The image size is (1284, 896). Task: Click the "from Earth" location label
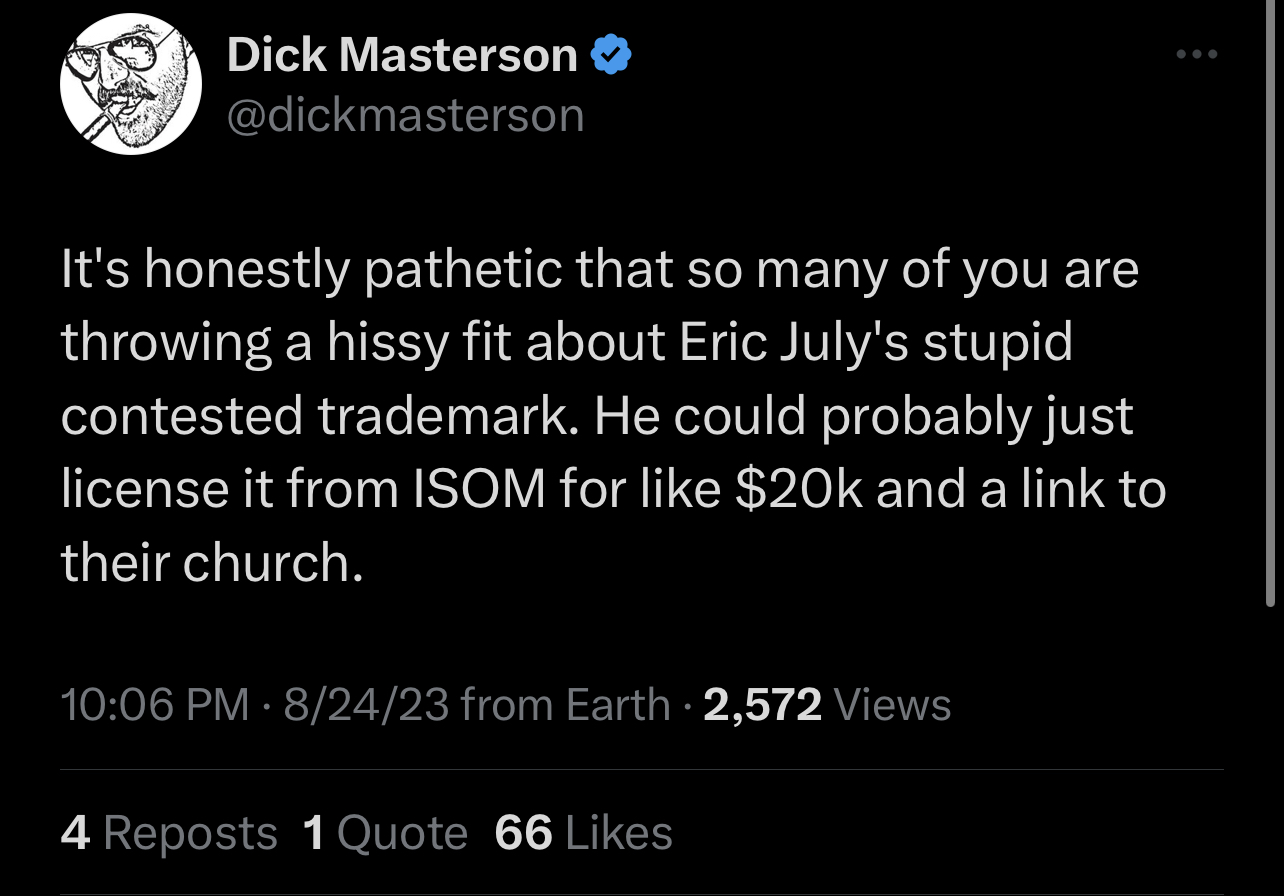[x=565, y=705]
